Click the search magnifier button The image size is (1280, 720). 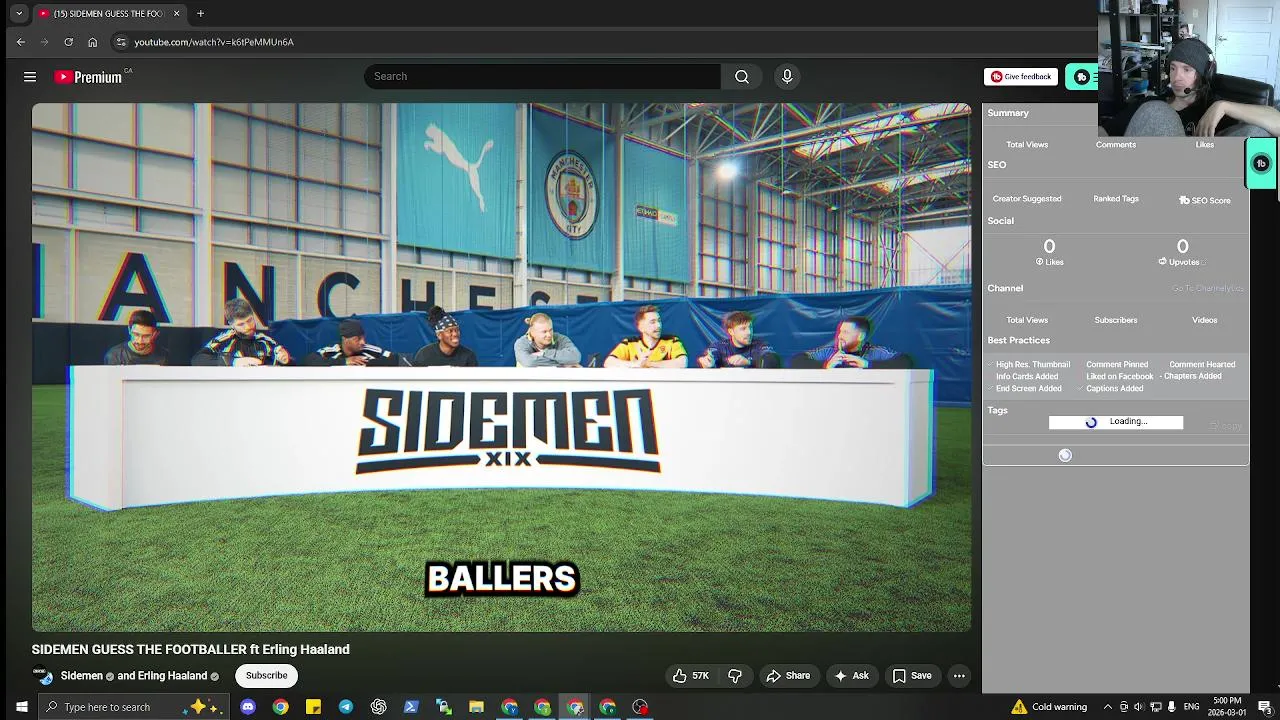742,77
